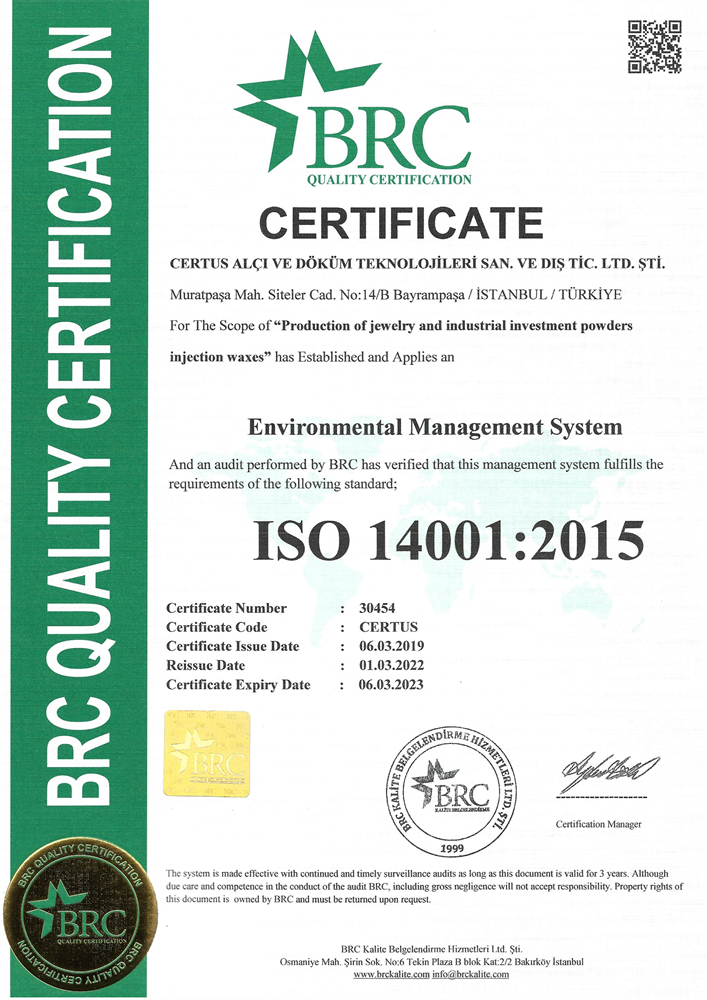
Task: Click the green BRC star logo
Action: pyautogui.click(x=353, y=108)
